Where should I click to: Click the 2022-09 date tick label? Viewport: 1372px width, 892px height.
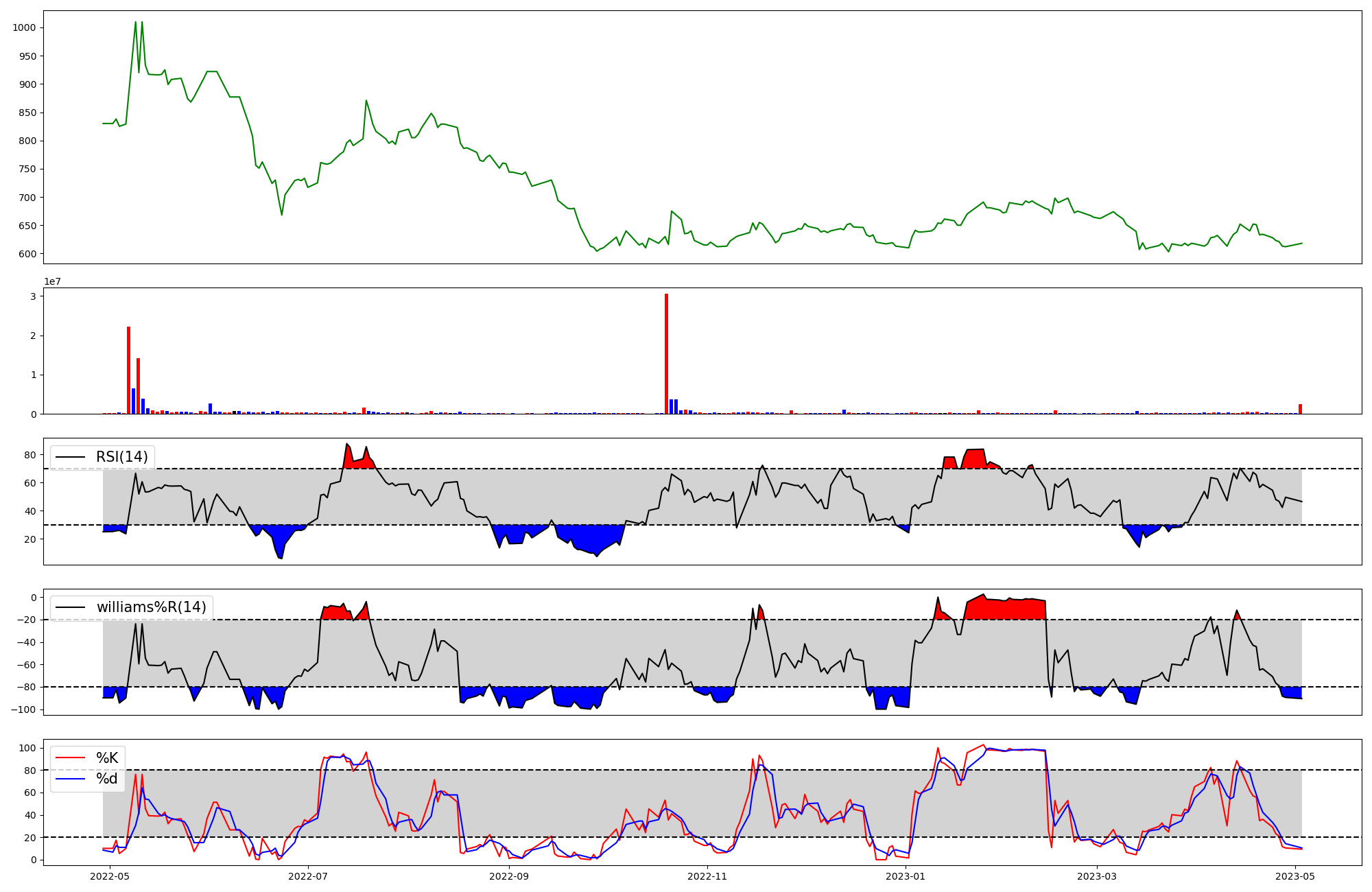tap(509, 876)
